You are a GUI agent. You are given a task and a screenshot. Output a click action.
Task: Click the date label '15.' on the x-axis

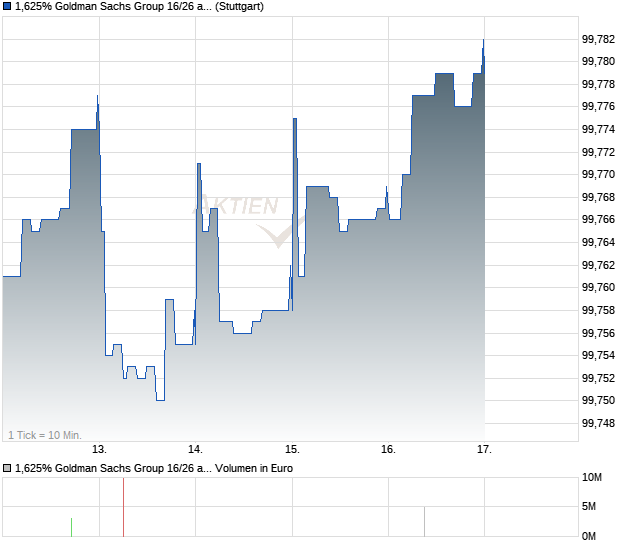[292, 450]
